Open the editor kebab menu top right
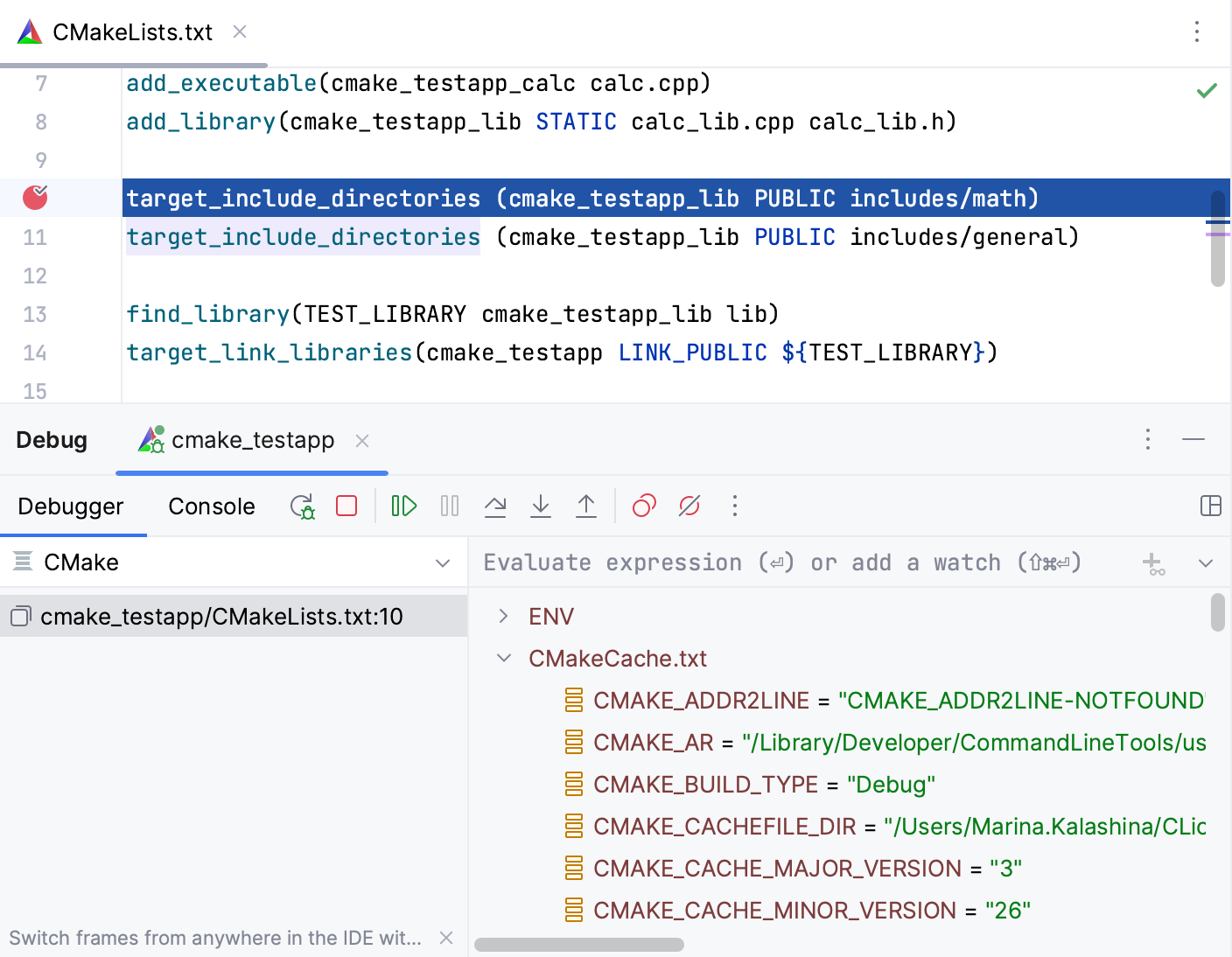The height and width of the screenshot is (957, 1232). coord(1196,31)
